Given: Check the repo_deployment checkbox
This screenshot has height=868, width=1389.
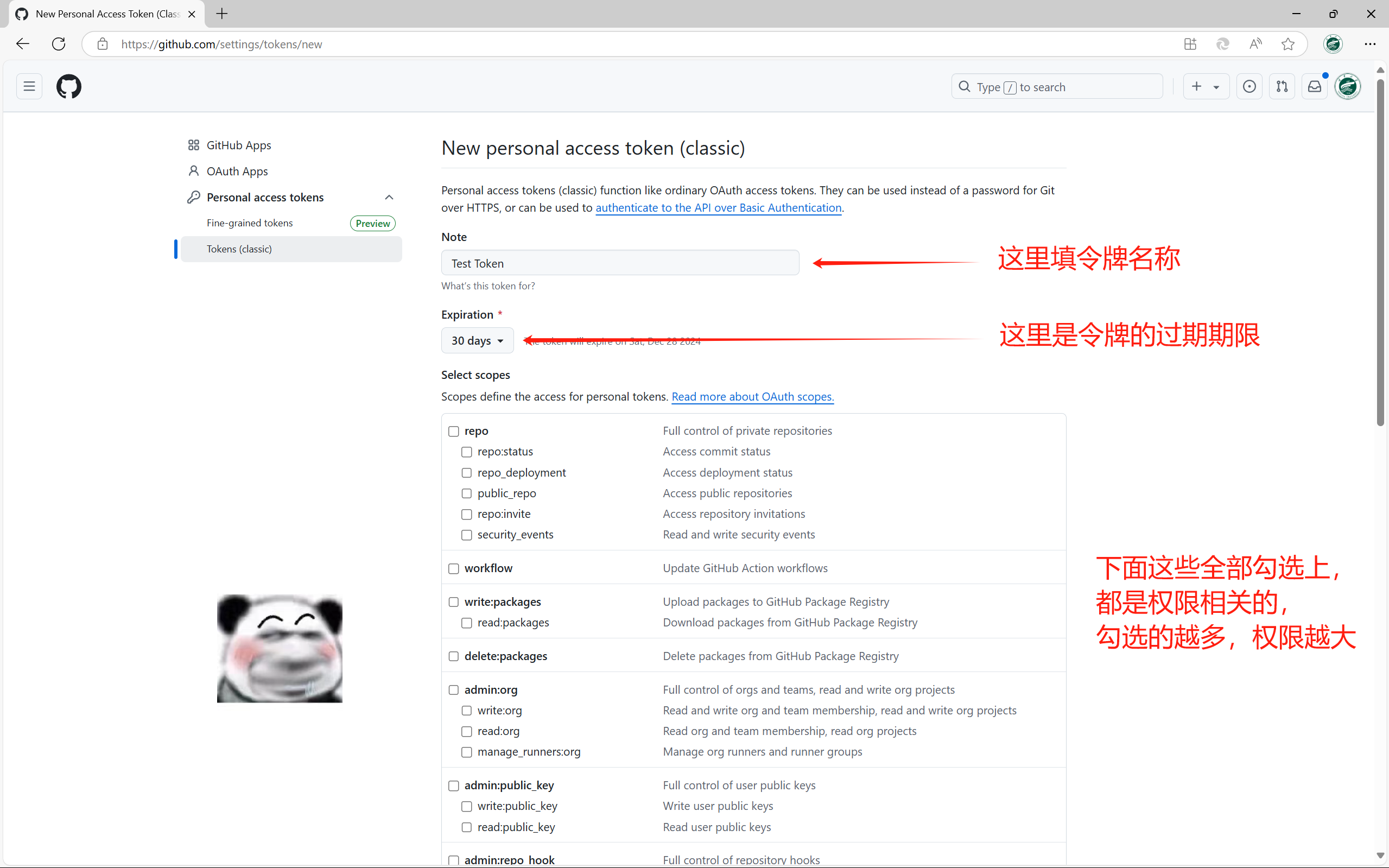Looking at the screenshot, I should click(467, 473).
